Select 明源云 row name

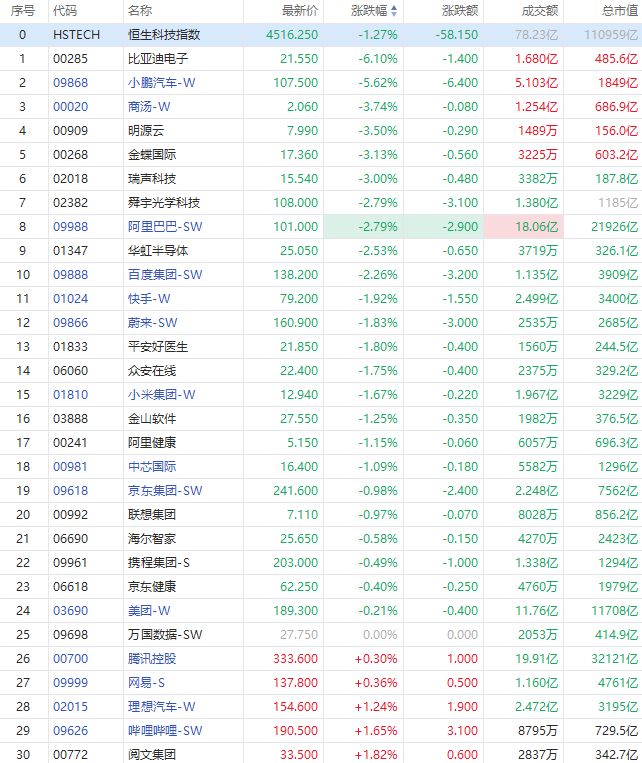[146, 131]
